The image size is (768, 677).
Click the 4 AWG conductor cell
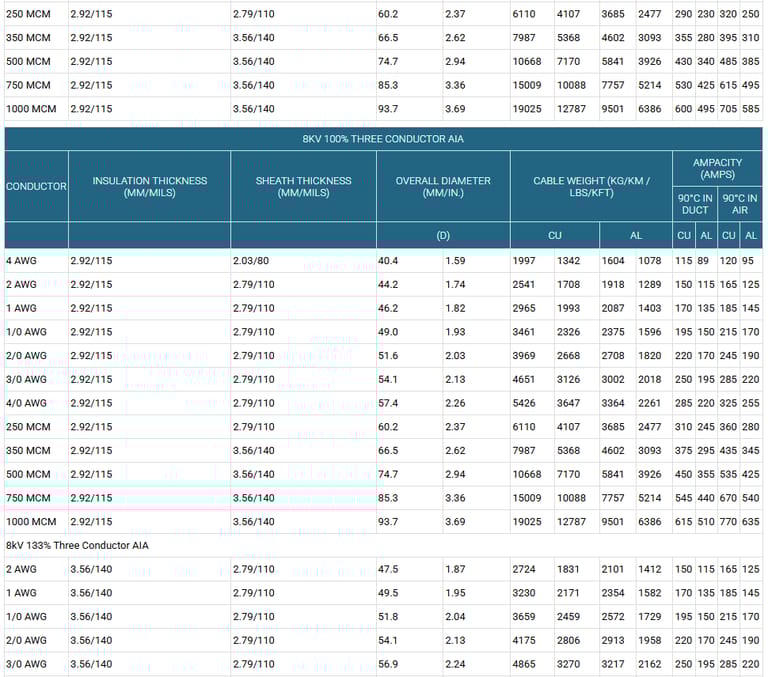[x=23, y=261]
